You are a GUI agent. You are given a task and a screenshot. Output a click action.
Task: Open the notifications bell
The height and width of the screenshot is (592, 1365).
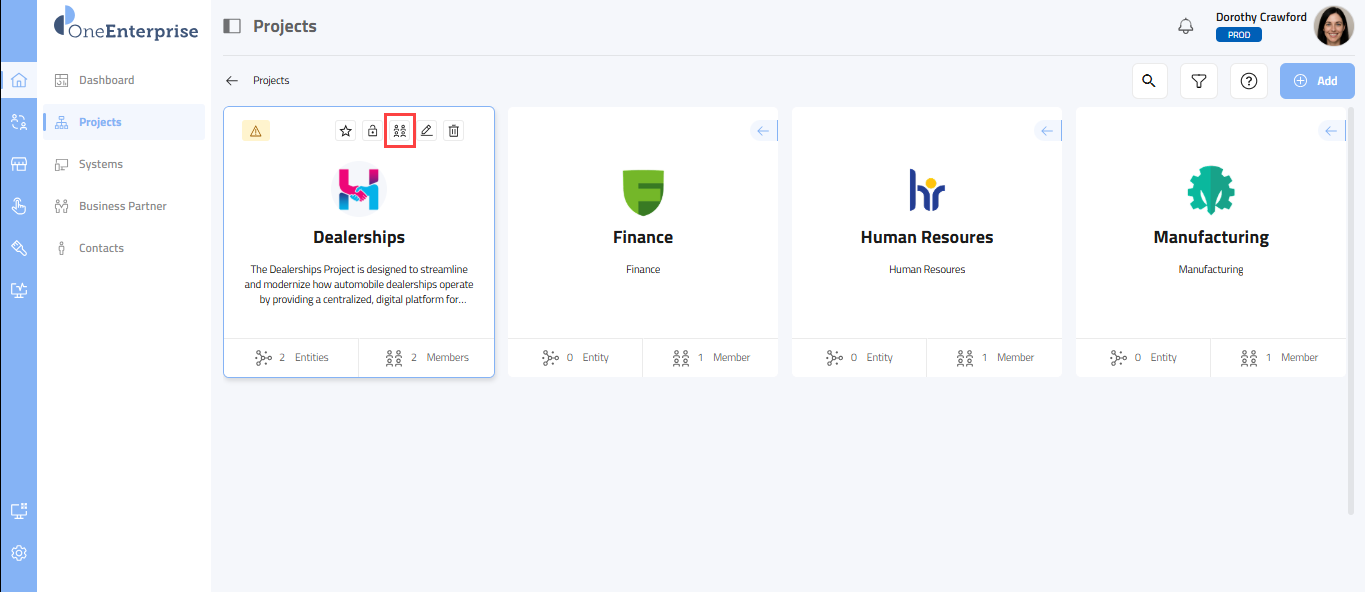pyautogui.click(x=1186, y=26)
